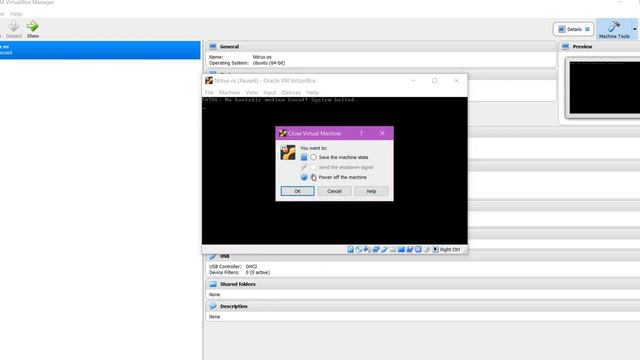Click the Device Filters 0 (0 active) value

click(258, 273)
